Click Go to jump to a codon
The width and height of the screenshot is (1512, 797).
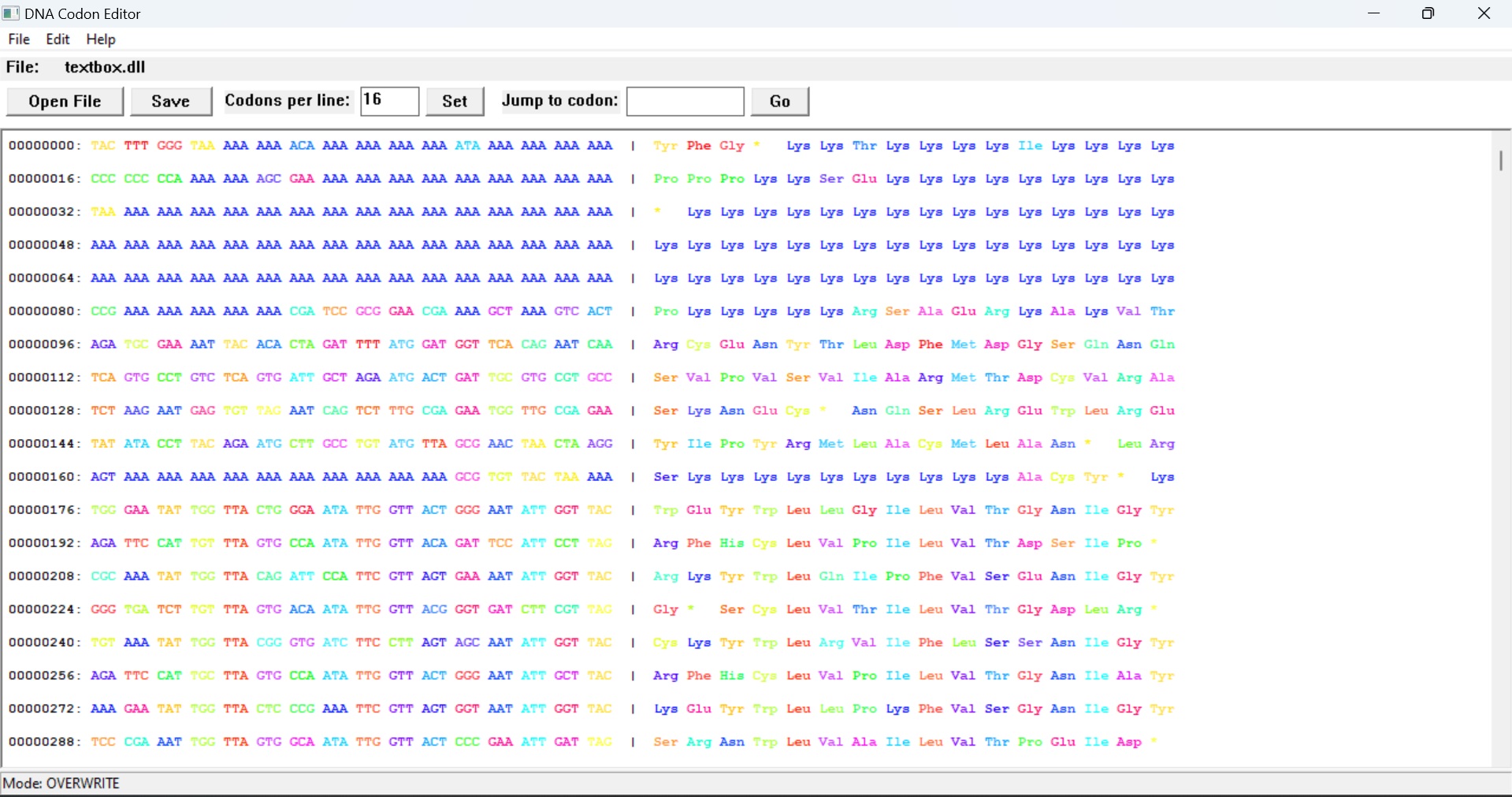778,101
